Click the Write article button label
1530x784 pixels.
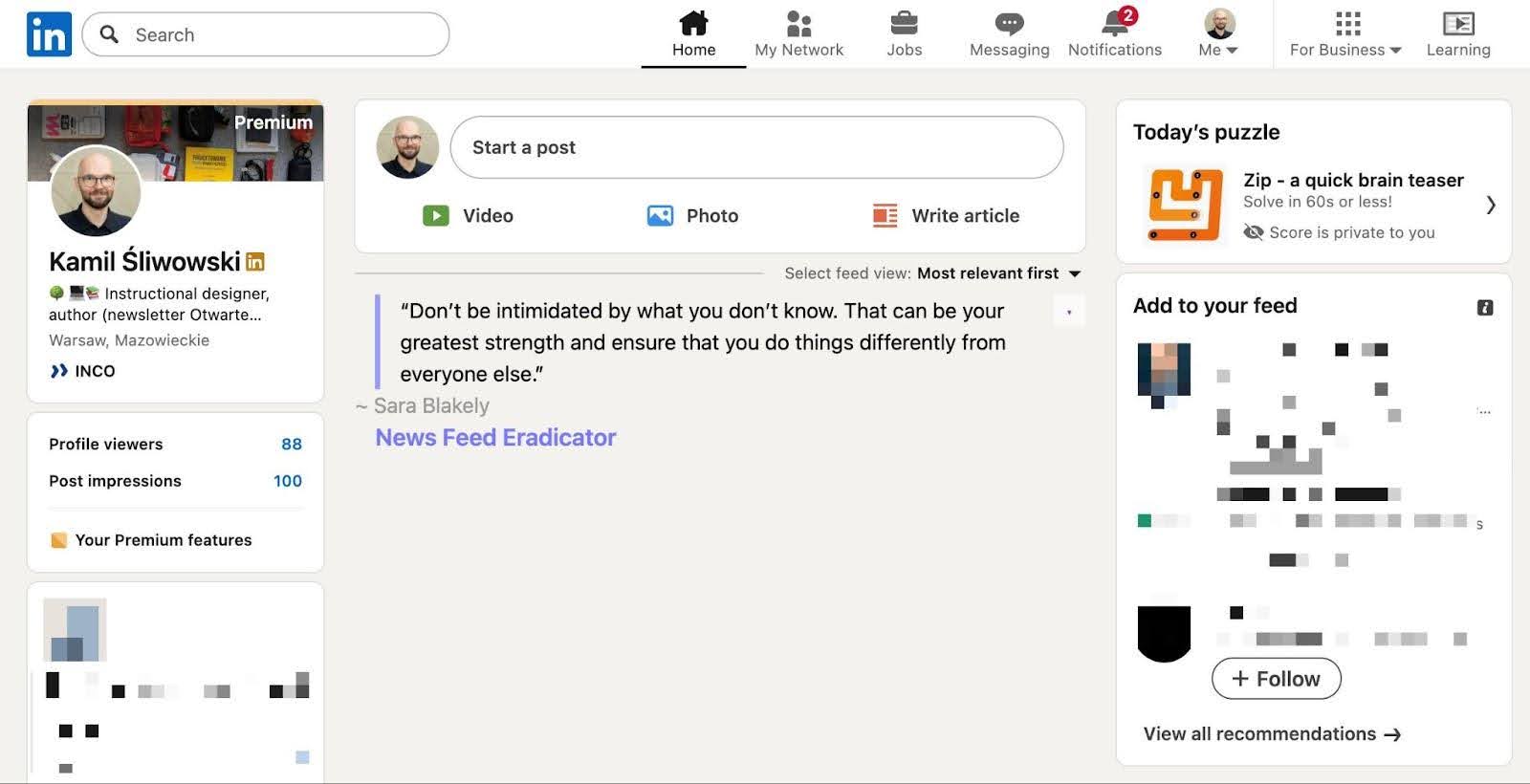[x=965, y=216]
